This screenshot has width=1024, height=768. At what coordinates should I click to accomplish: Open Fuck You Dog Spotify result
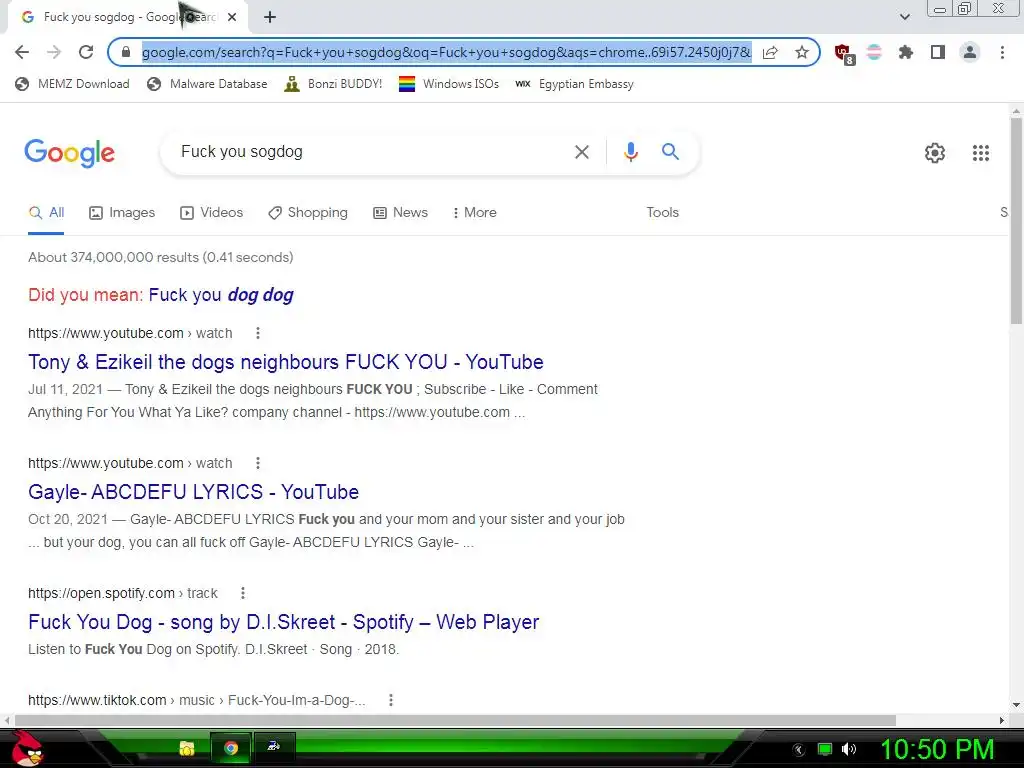[x=283, y=622]
